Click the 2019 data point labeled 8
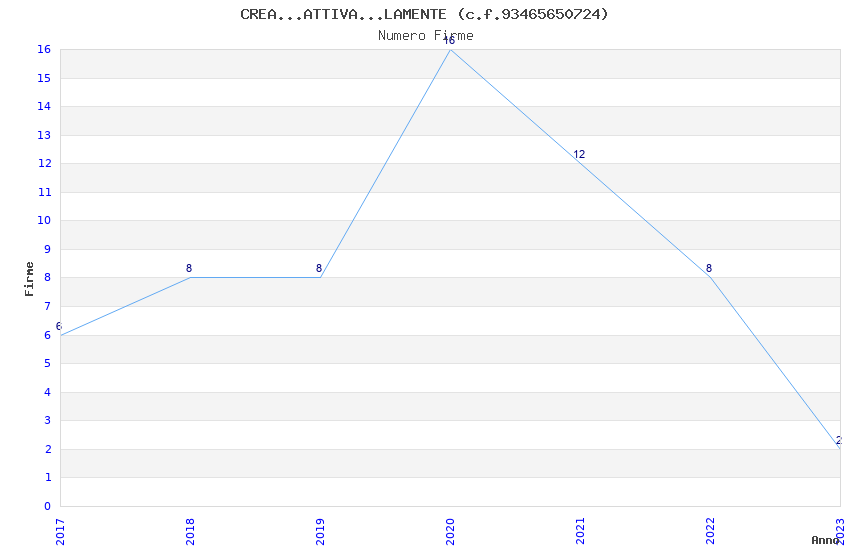This screenshot has width=850, height=550. click(x=319, y=268)
